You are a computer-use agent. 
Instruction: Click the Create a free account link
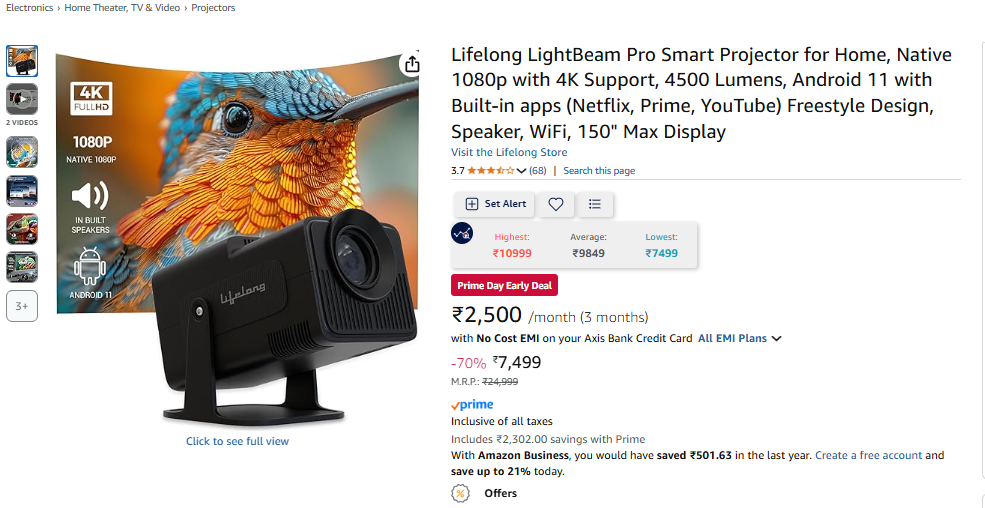click(868, 456)
